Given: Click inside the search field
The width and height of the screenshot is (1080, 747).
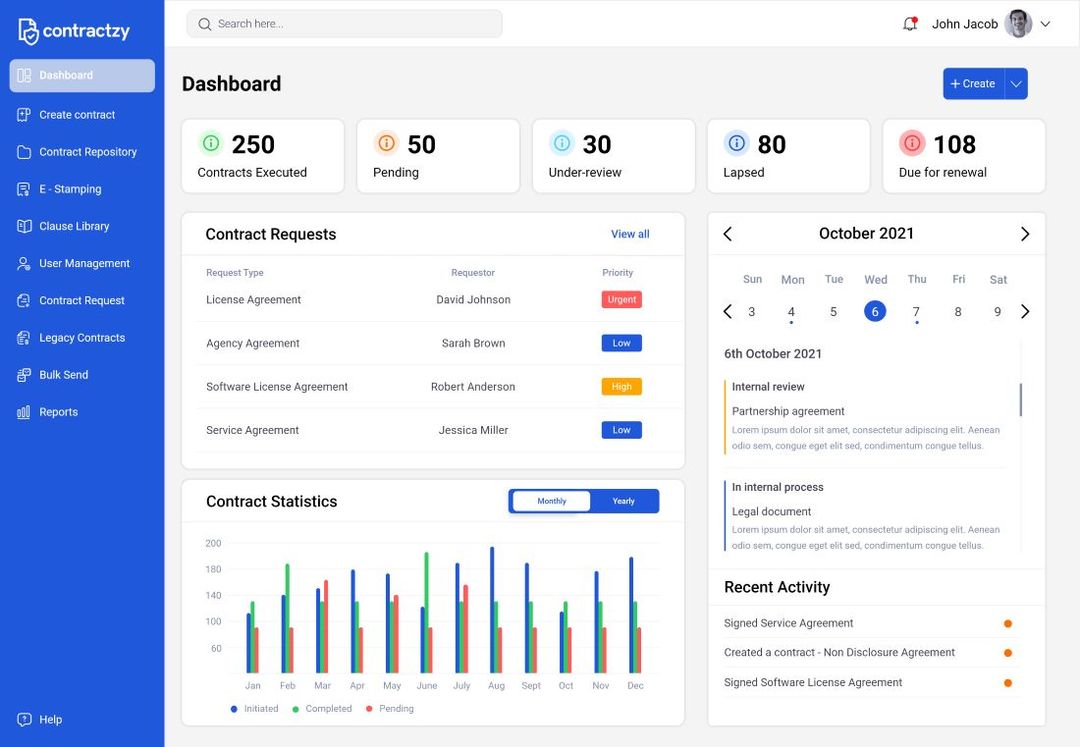Looking at the screenshot, I should [344, 23].
